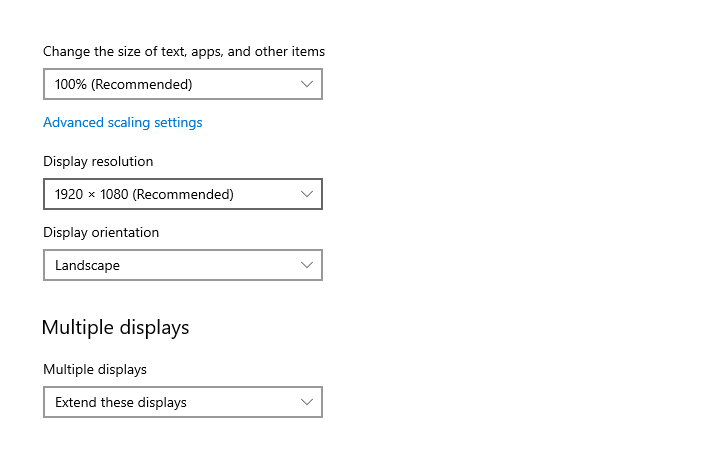Click the chevron beside Extend these displays
This screenshot has height=464, width=723.
click(x=307, y=402)
